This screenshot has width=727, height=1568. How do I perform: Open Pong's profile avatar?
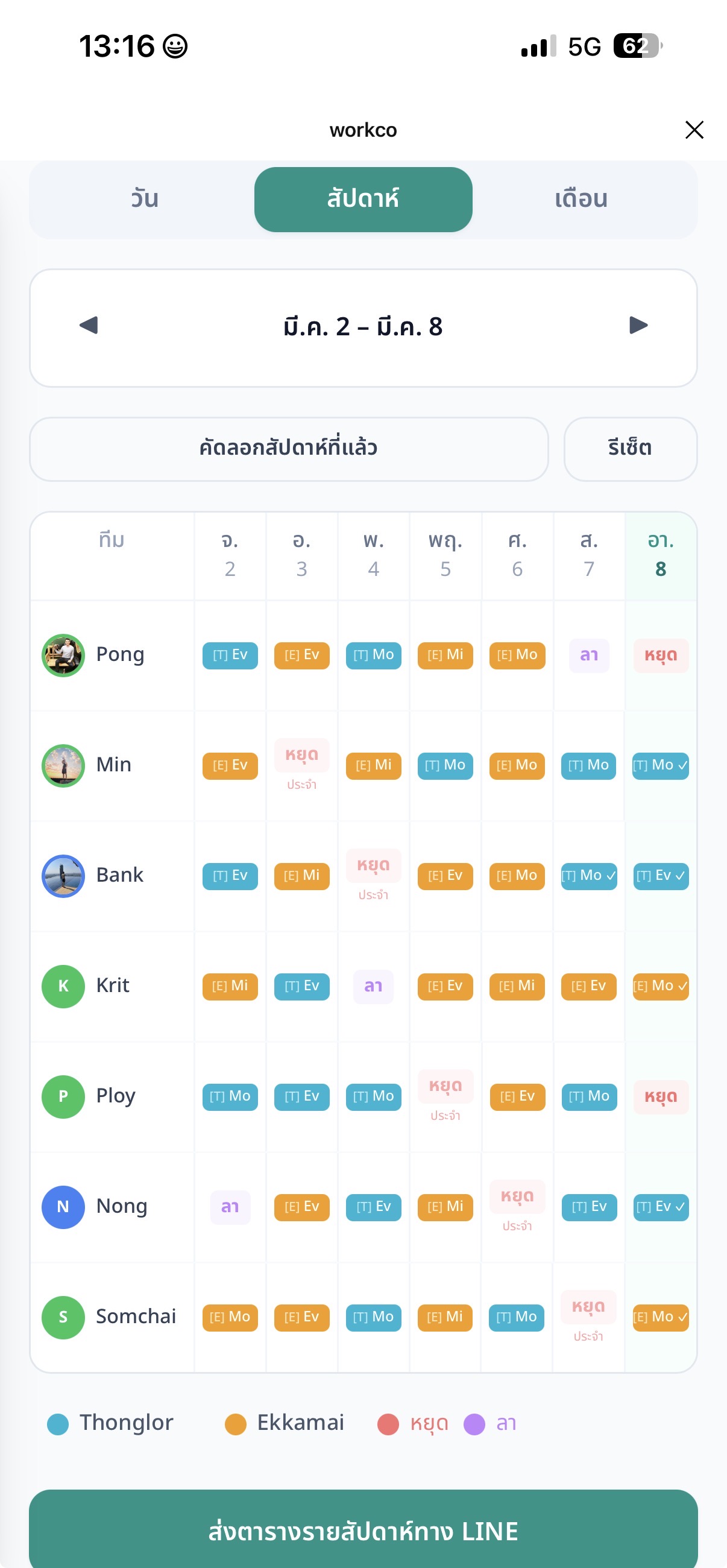tap(63, 656)
